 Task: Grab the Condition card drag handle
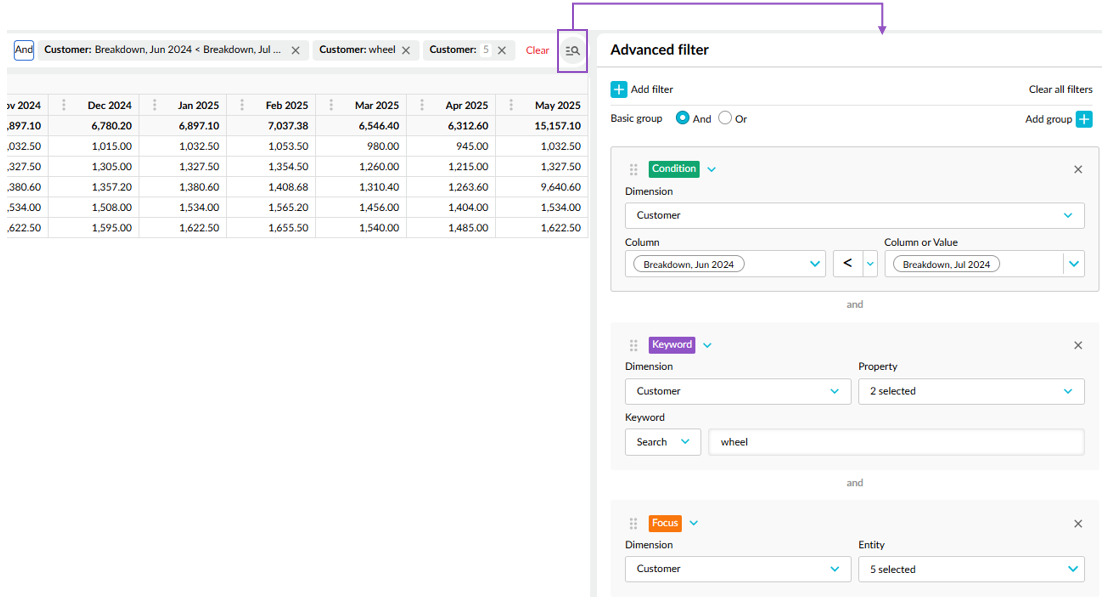coord(633,170)
